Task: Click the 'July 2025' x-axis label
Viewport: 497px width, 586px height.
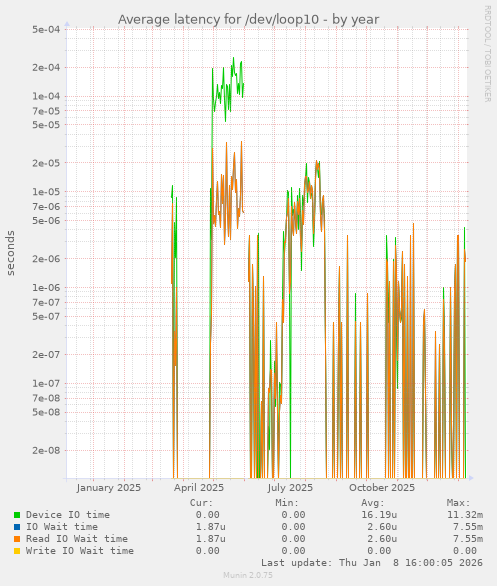Action: (x=290, y=488)
